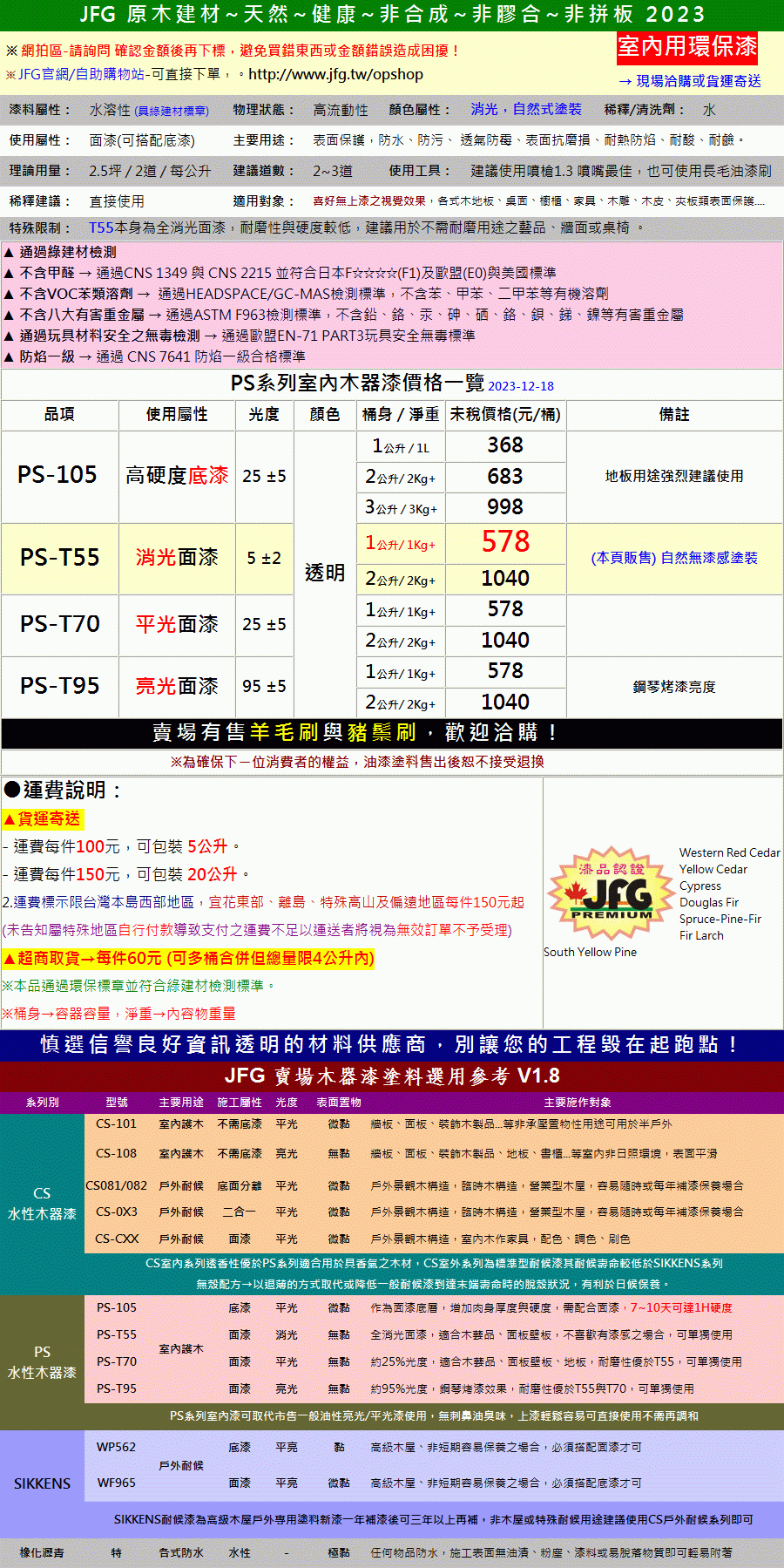The image size is (784, 1568).
Task: Click the red 室內用環保漆 badge
Action: pyautogui.click(x=687, y=47)
